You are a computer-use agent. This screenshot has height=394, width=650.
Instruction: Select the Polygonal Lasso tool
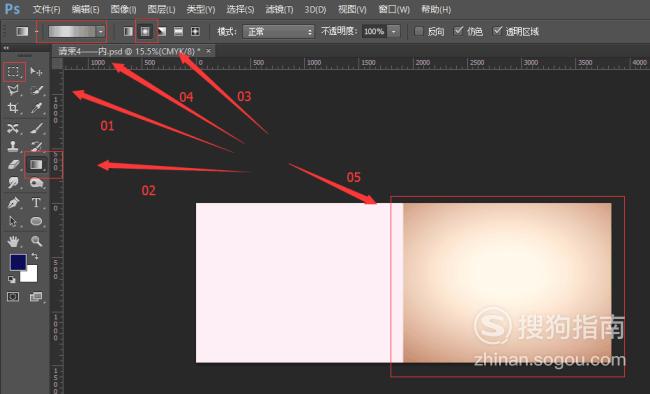pyautogui.click(x=13, y=90)
